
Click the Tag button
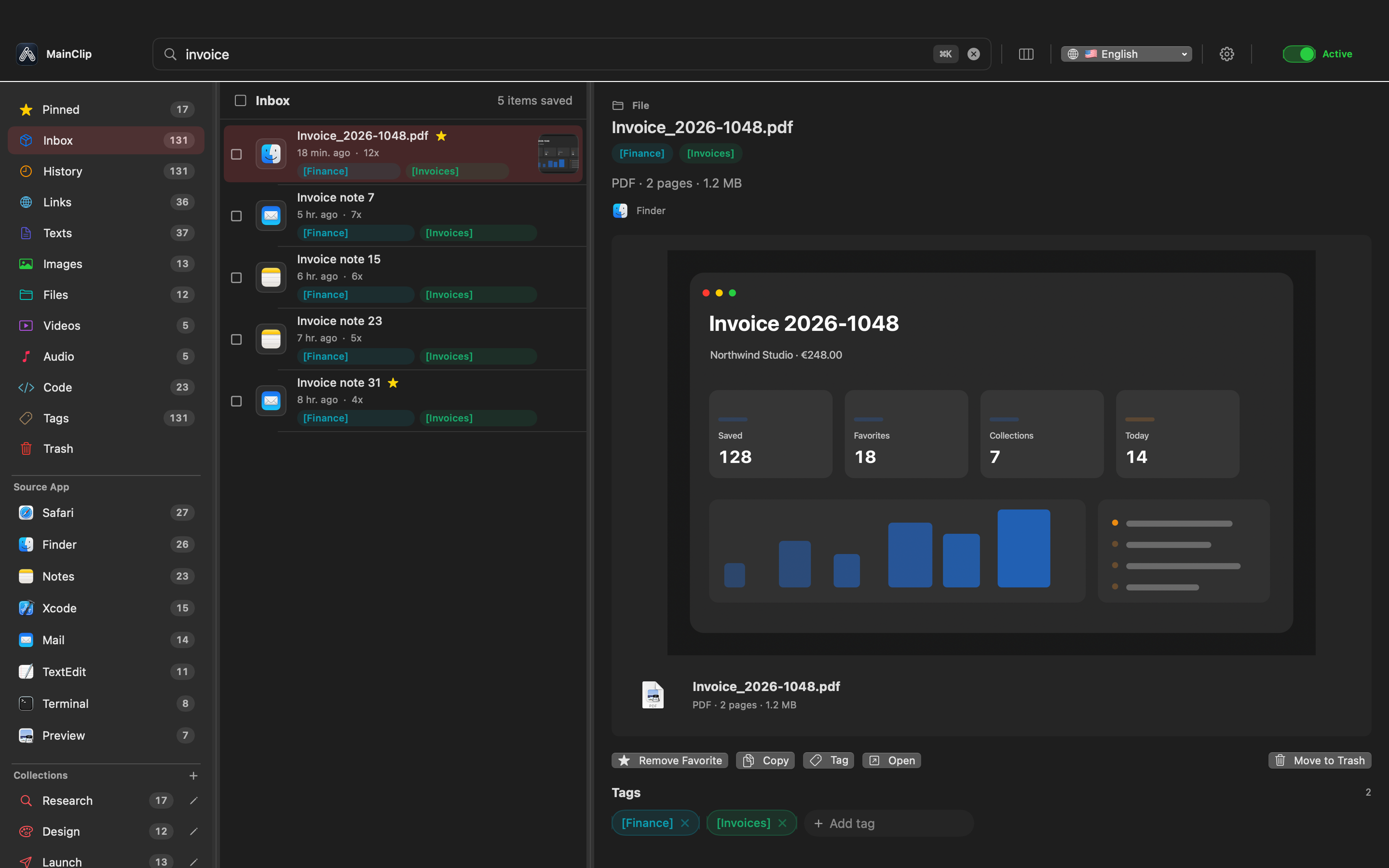[x=828, y=760]
